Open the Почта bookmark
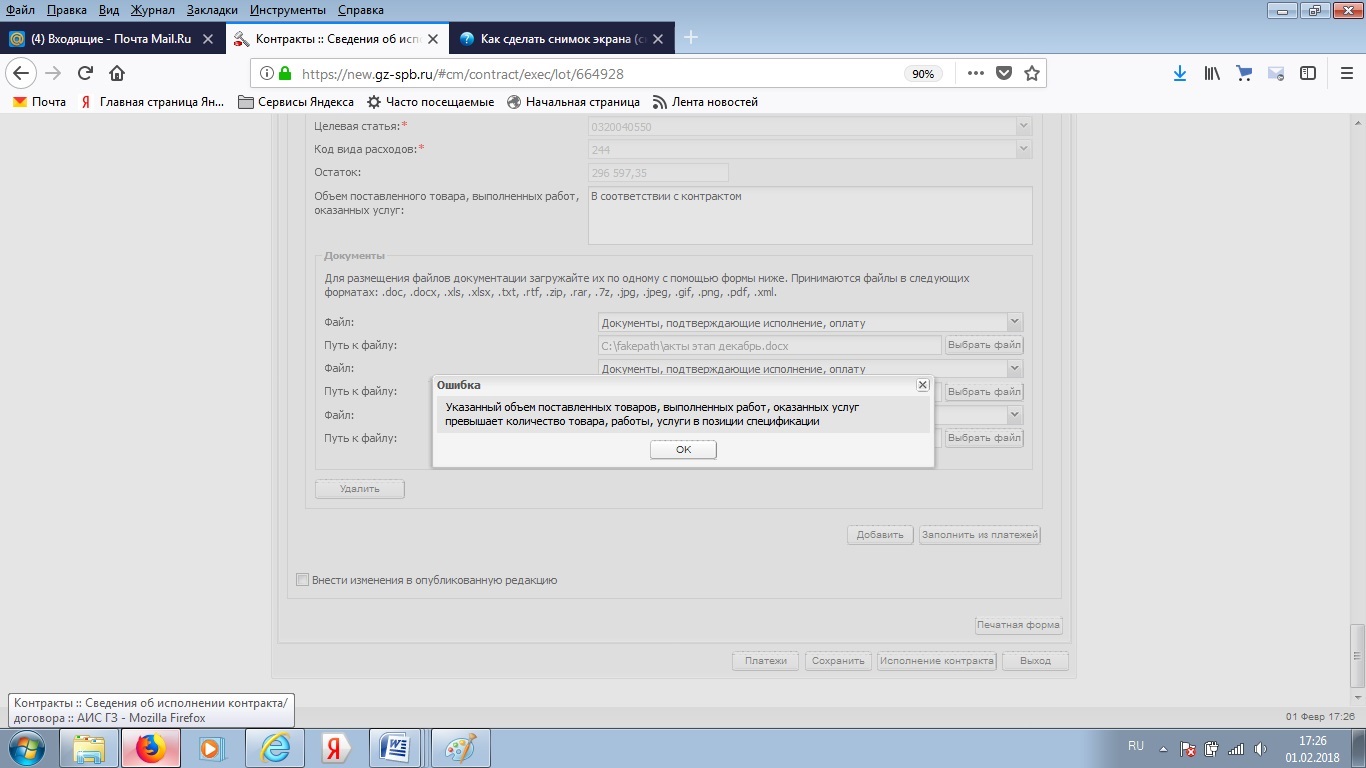 point(40,102)
